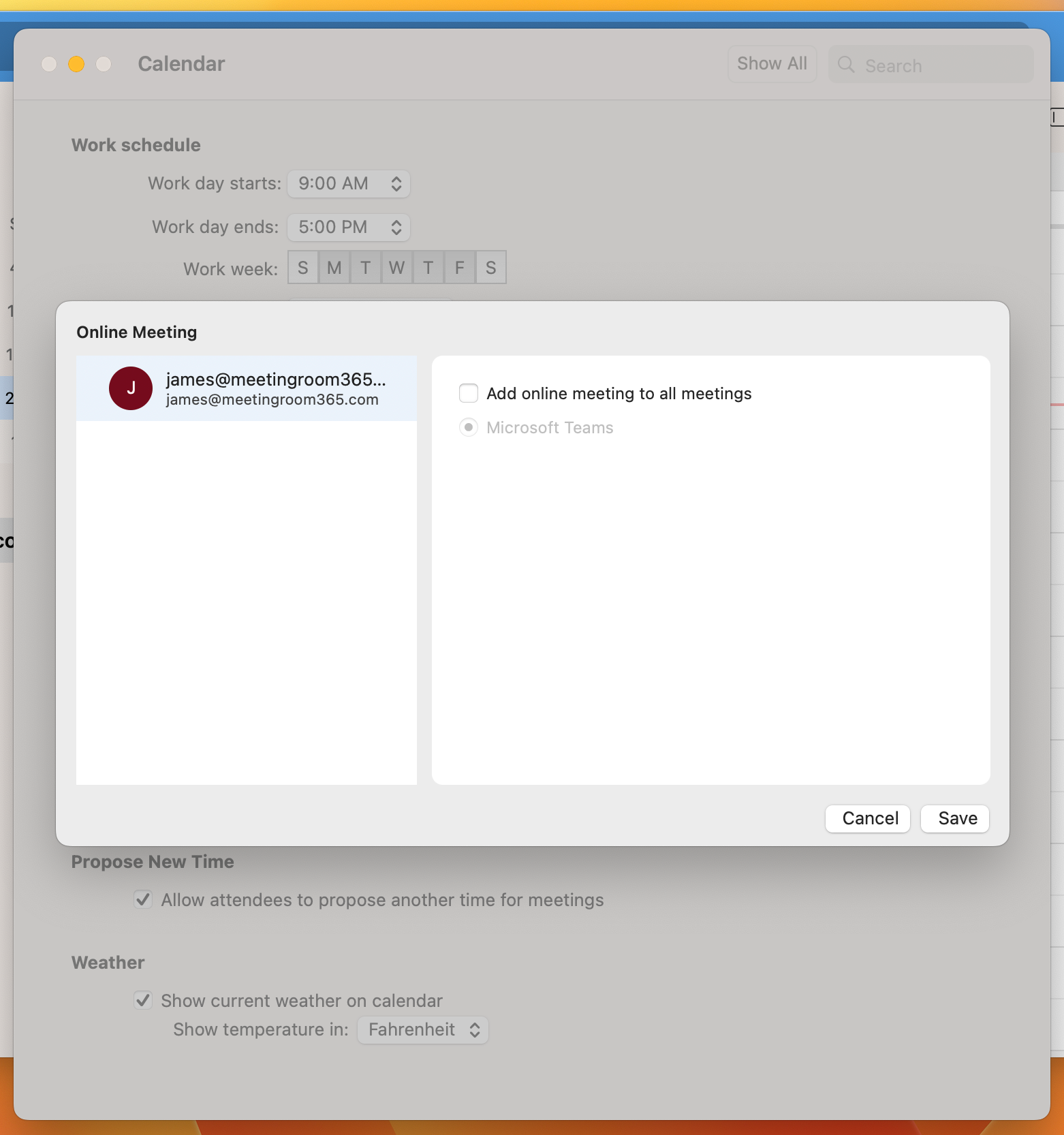Toggle Wednesday in the work week
The image size is (1064, 1135).
[x=396, y=268]
